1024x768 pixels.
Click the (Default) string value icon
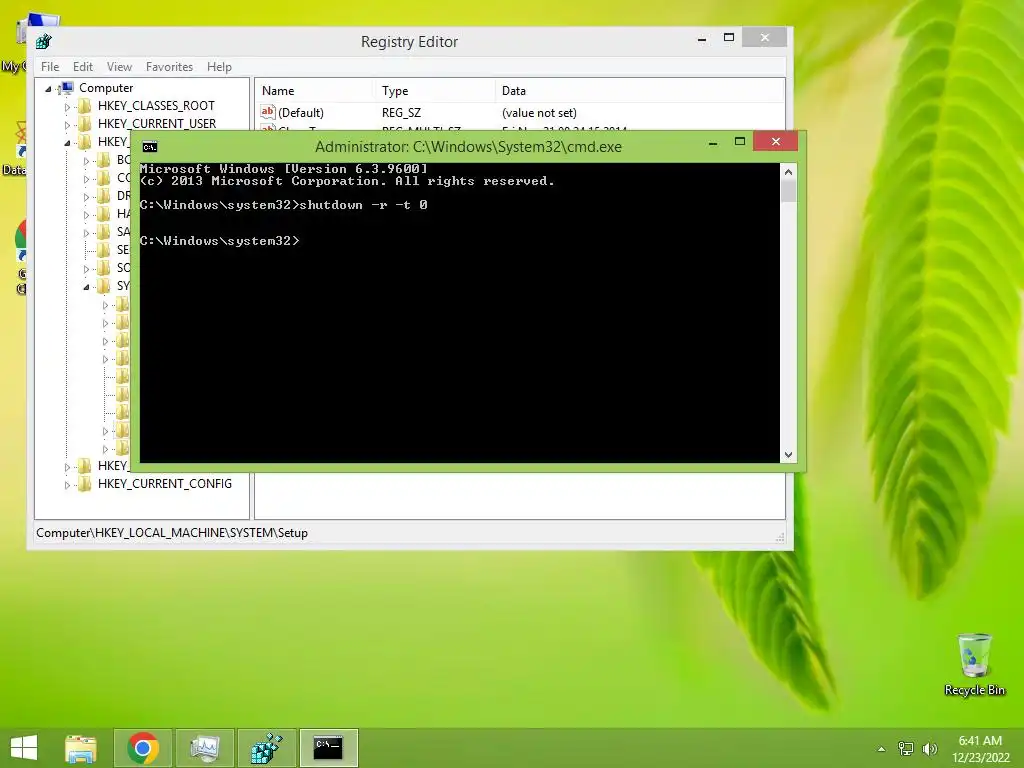(x=268, y=112)
